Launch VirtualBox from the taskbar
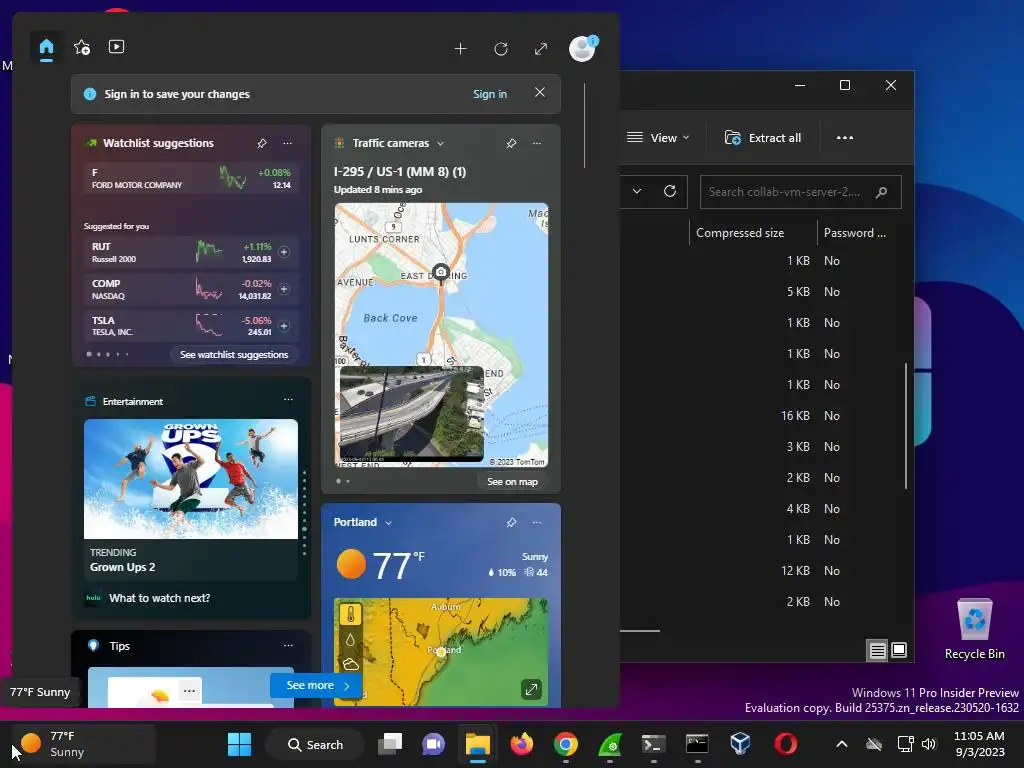The image size is (1024, 768). 741,744
